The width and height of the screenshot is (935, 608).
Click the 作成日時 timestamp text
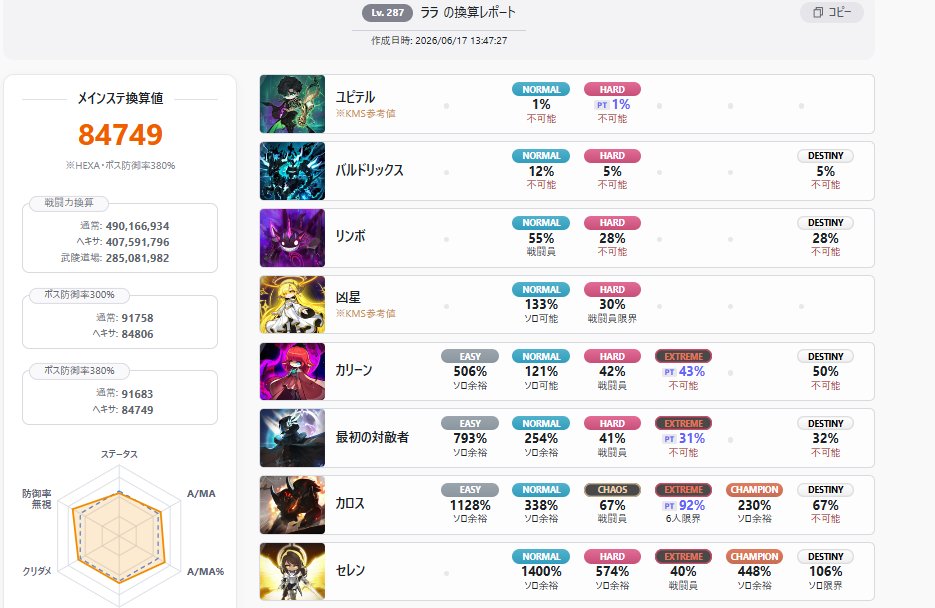[439, 41]
